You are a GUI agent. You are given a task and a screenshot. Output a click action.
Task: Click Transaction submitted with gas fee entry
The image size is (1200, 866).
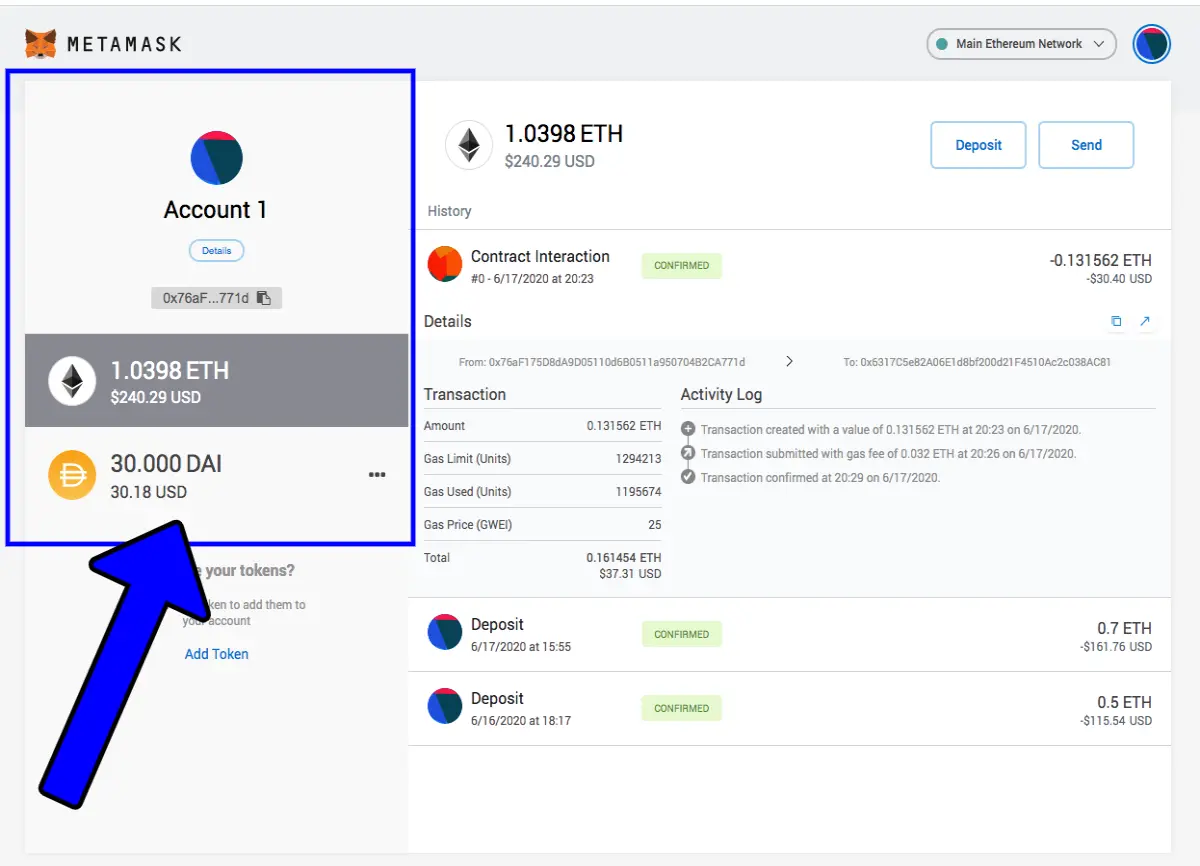888,454
